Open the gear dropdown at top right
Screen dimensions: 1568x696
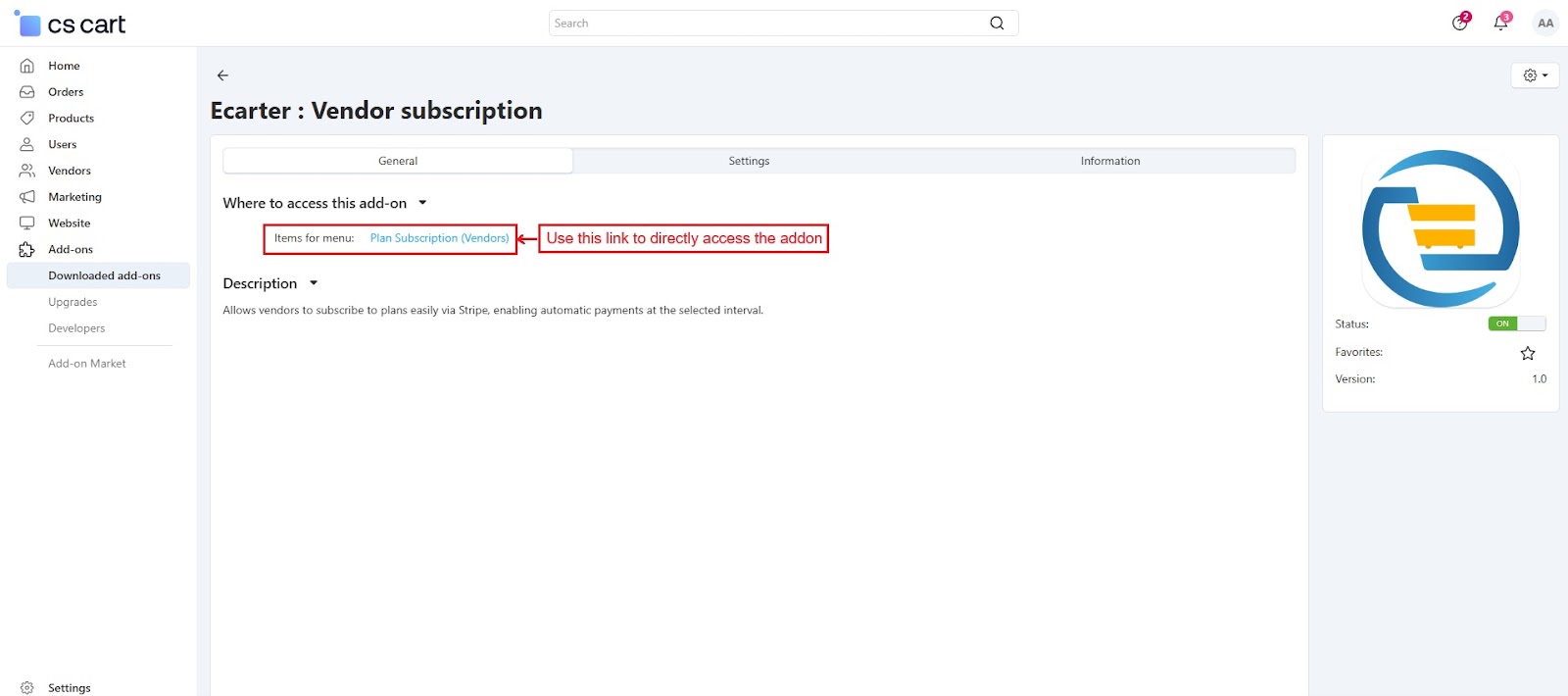(x=1535, y=75)
